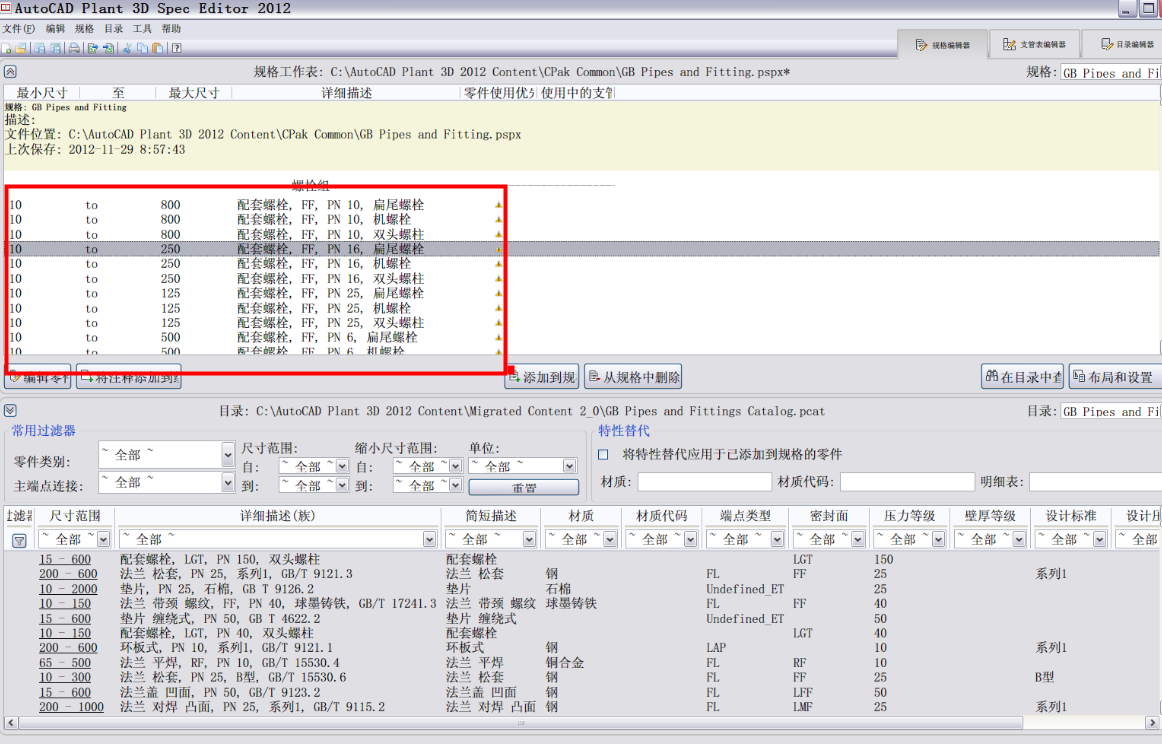Select row 垫片, PN 25, 石棉, GB T 9126.2
Screen dimensions: 1162x744
[x=581, y=589]
